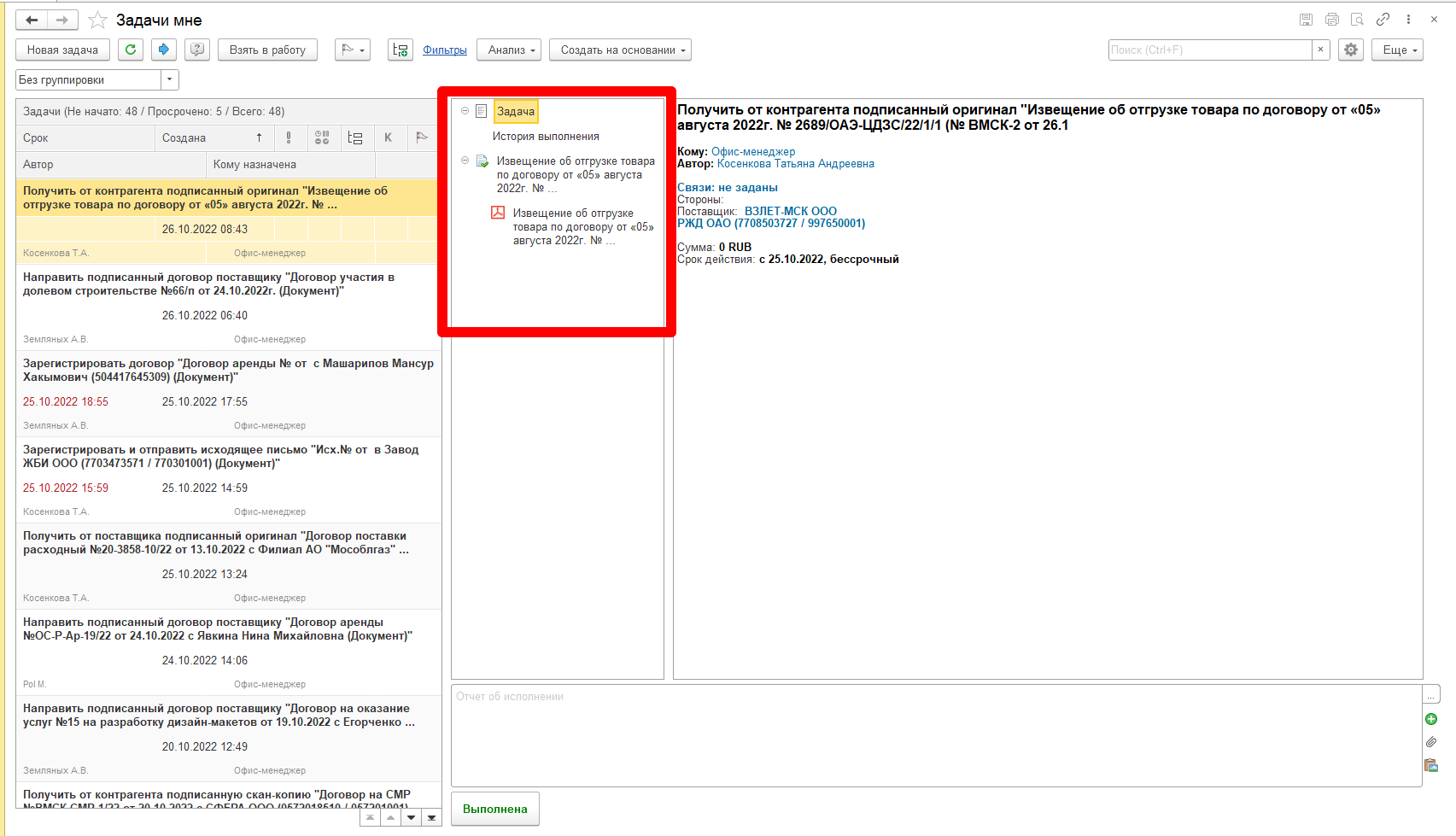Attach file with the paperclip icon

click(x=1431, y=742)
